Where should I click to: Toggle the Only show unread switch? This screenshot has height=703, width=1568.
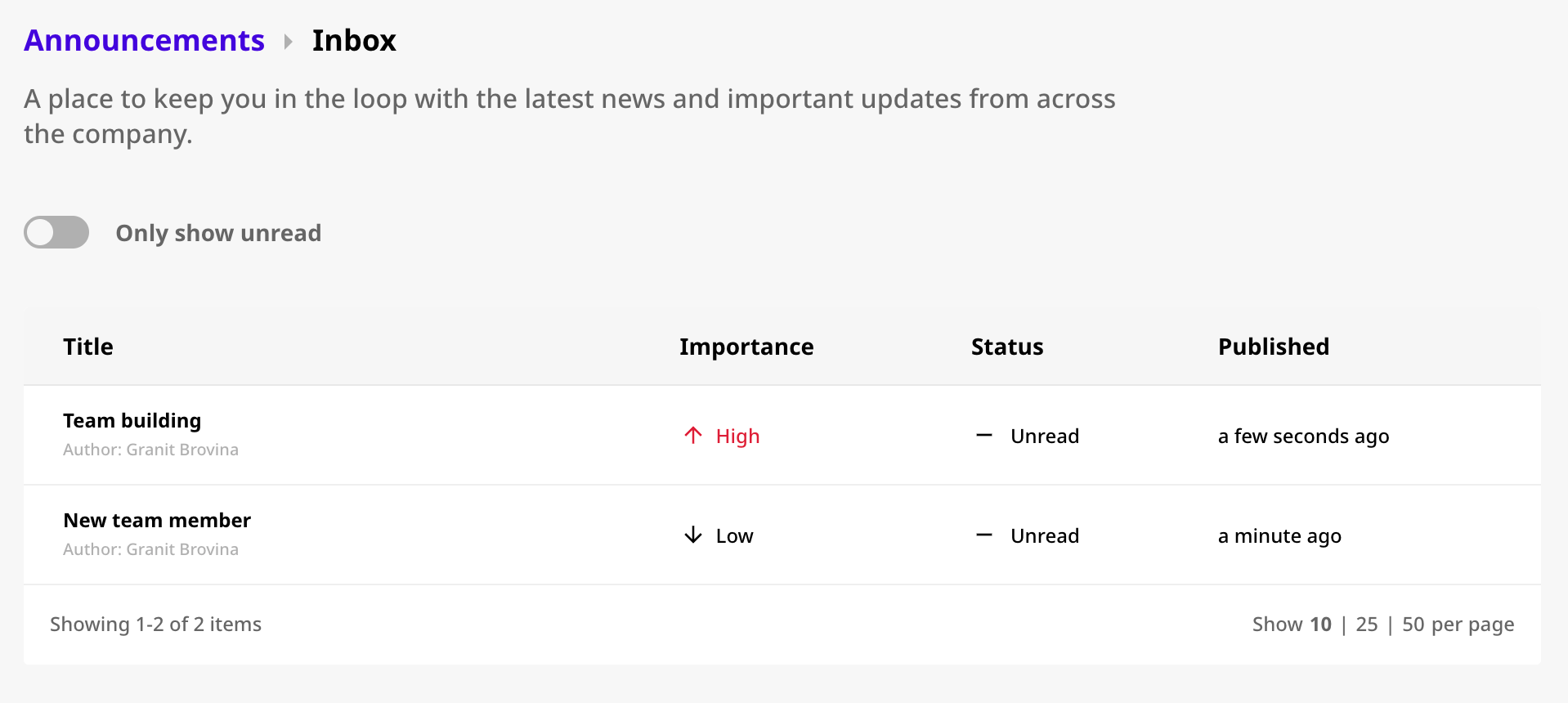click(x=56, y=232)
